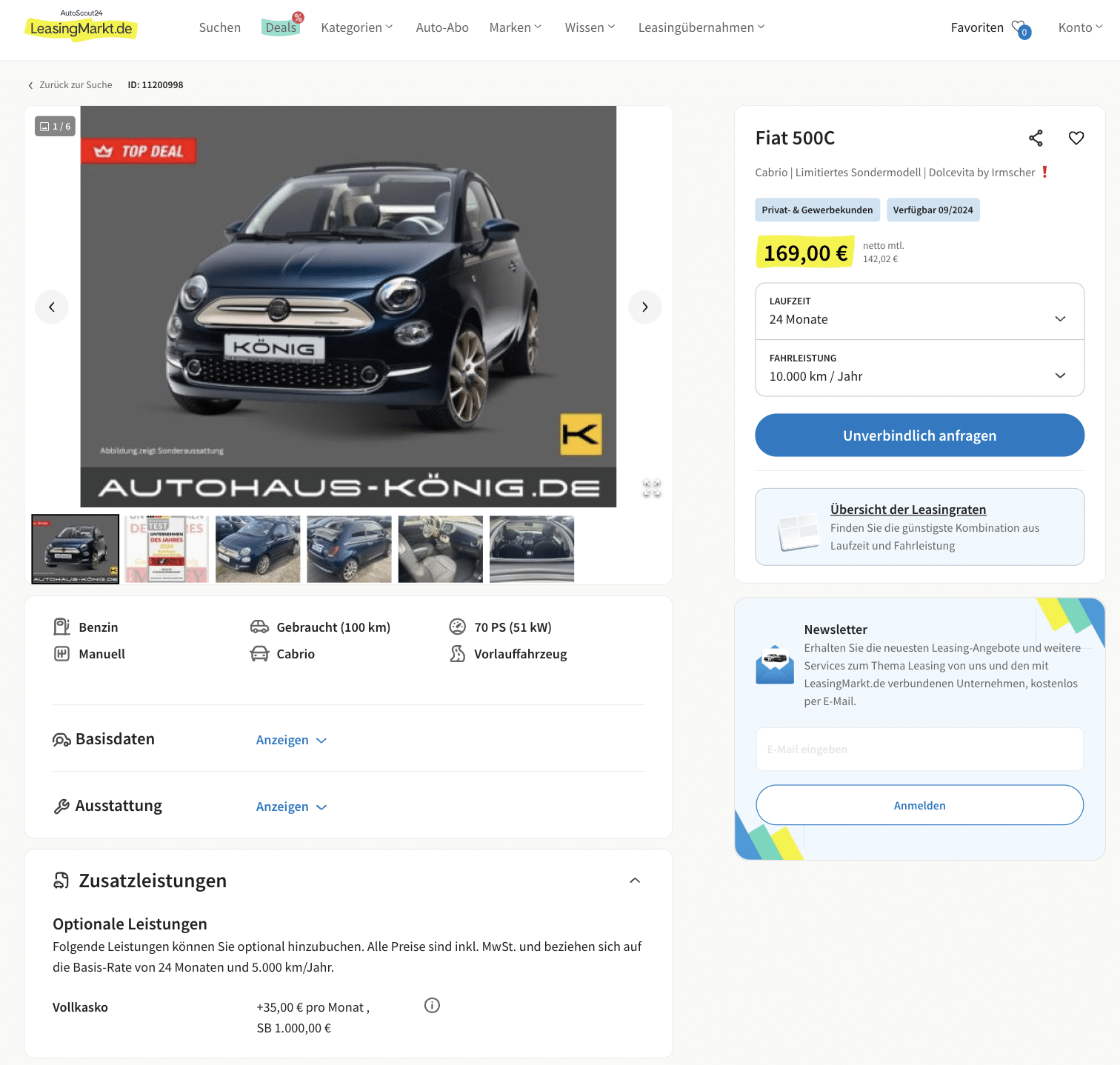Click Unverbindlich anfragen button

[x=919, y=435]
